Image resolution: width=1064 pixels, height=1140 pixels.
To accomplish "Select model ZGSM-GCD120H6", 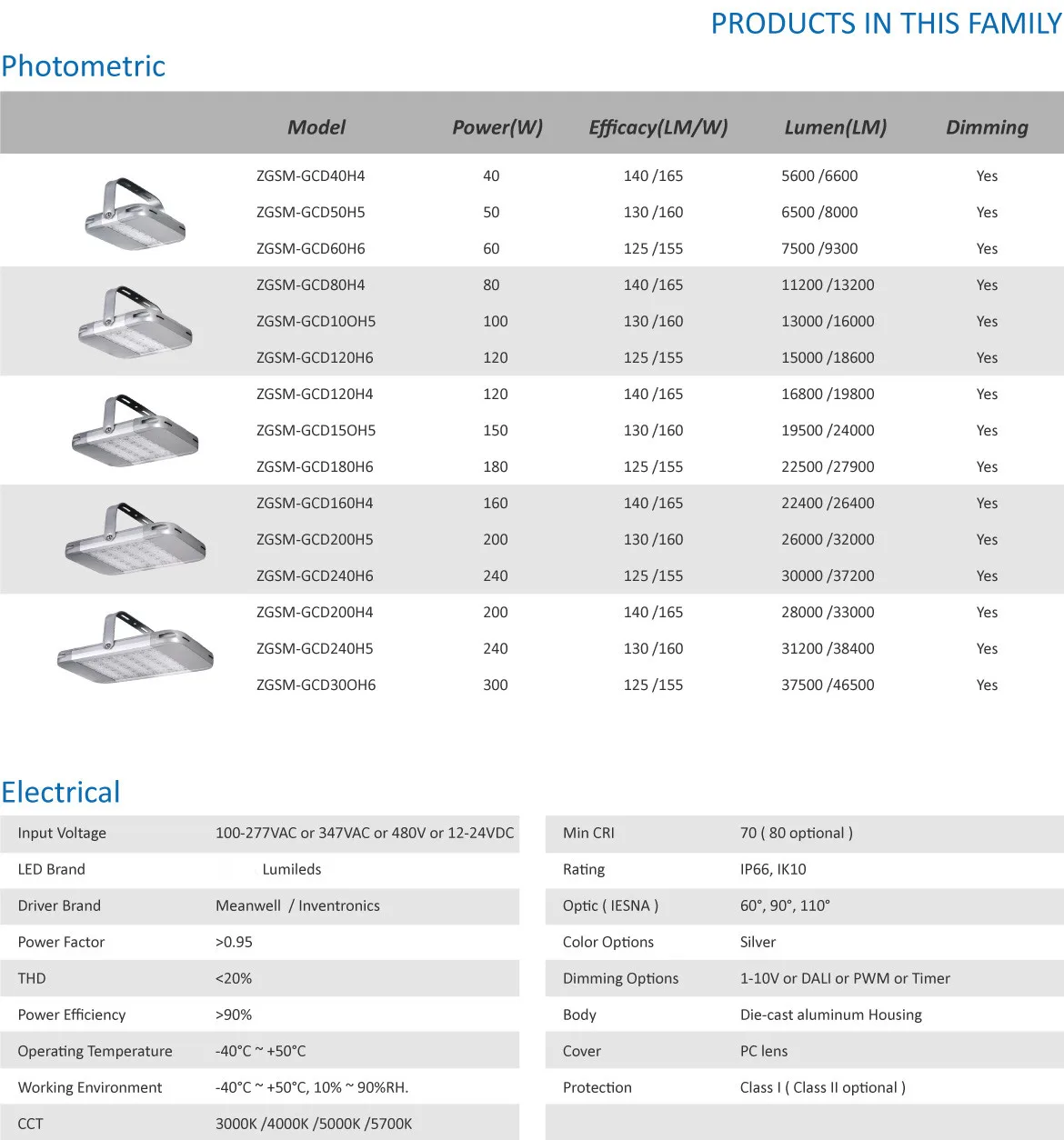I will [315, 358].
